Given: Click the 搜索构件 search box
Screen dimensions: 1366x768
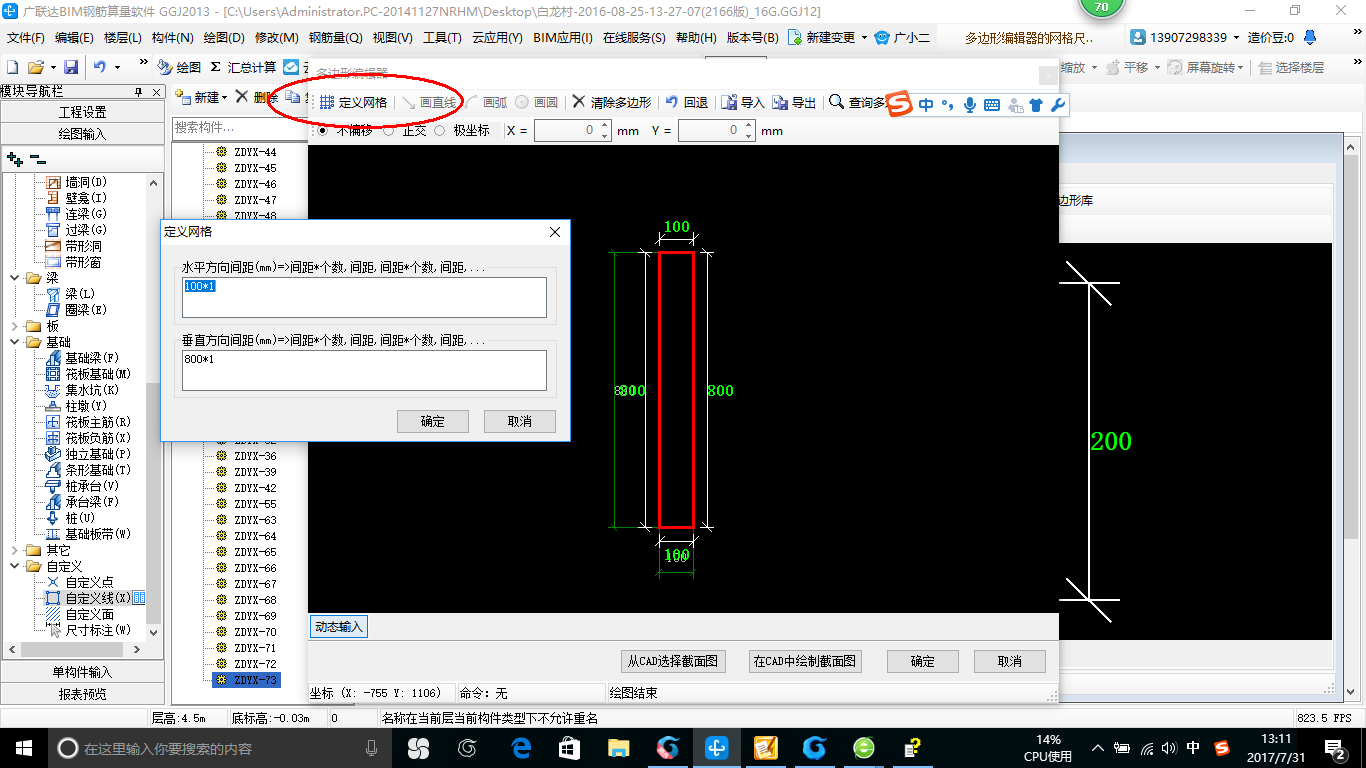Looking at the screenshot, I should (x=238, y=128).
